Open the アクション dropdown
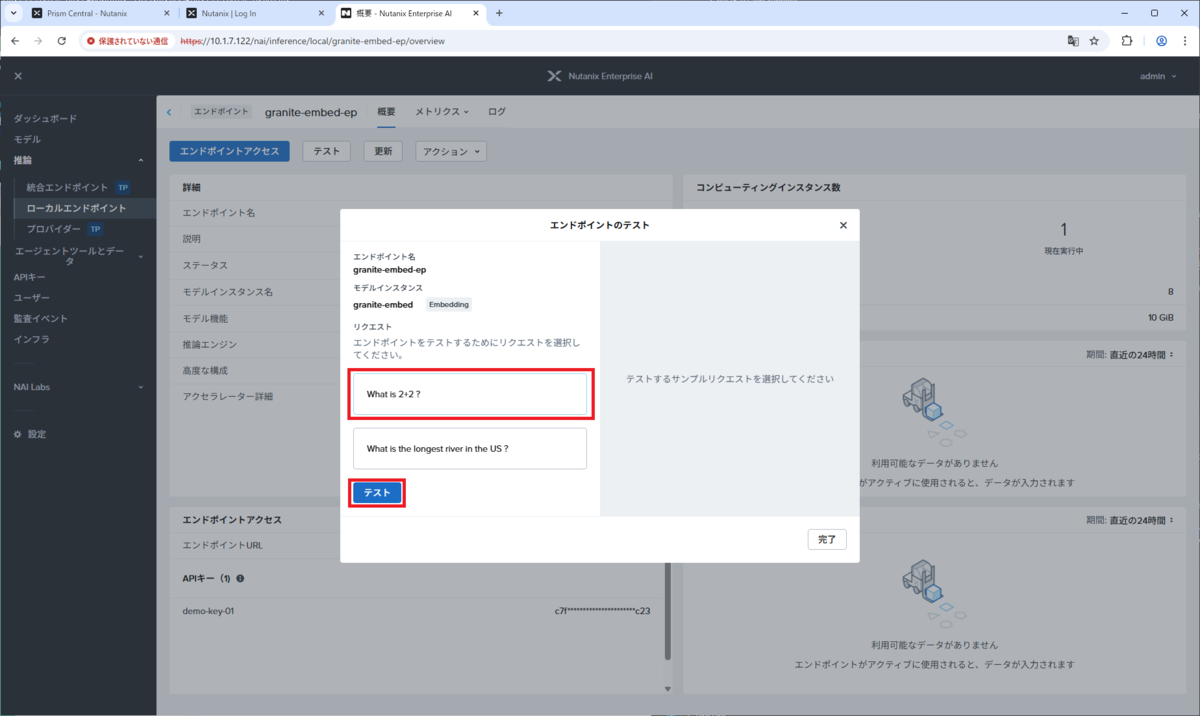 [451, 151]
